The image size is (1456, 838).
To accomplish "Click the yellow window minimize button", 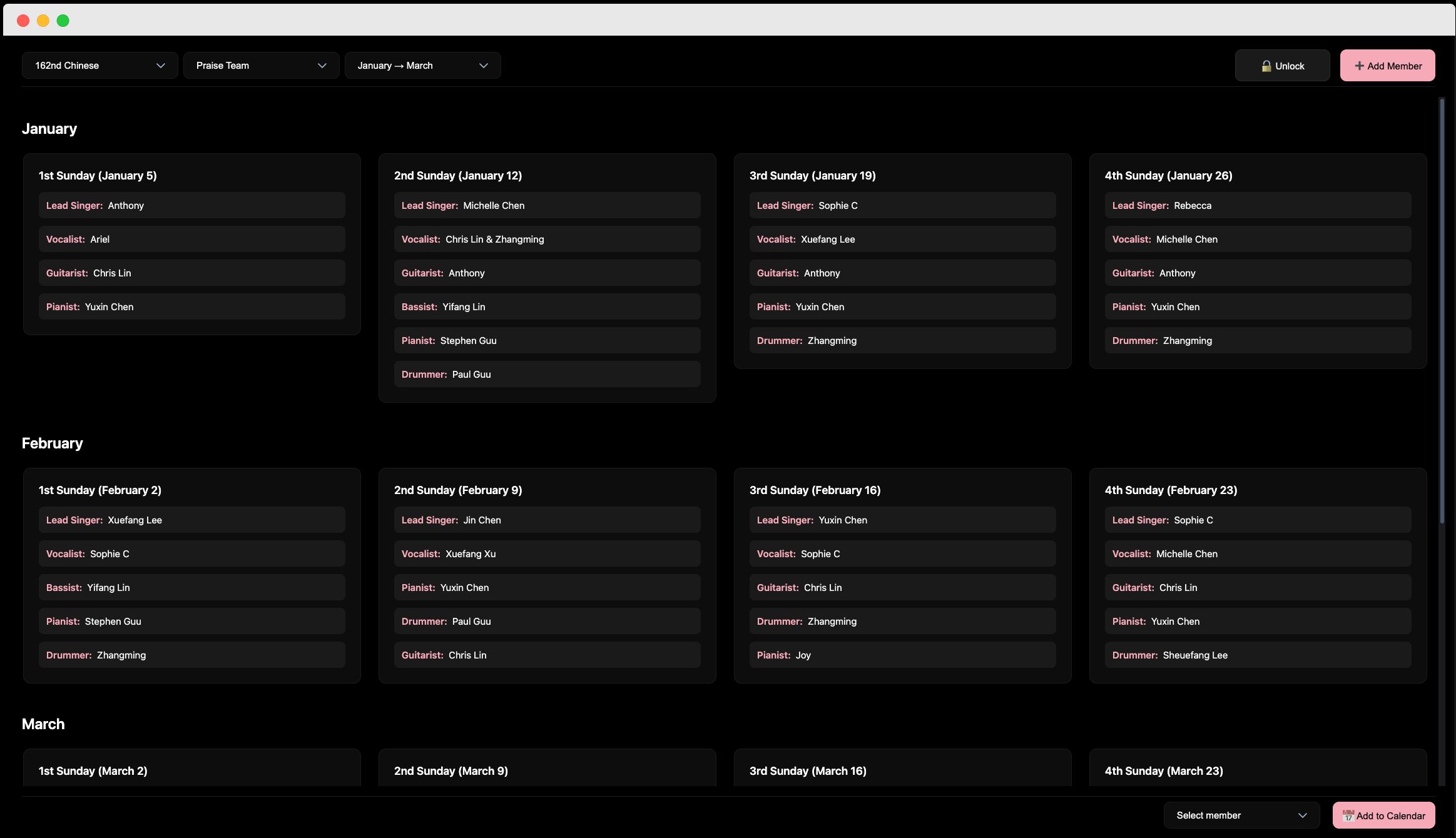I will tap(43, 21).
